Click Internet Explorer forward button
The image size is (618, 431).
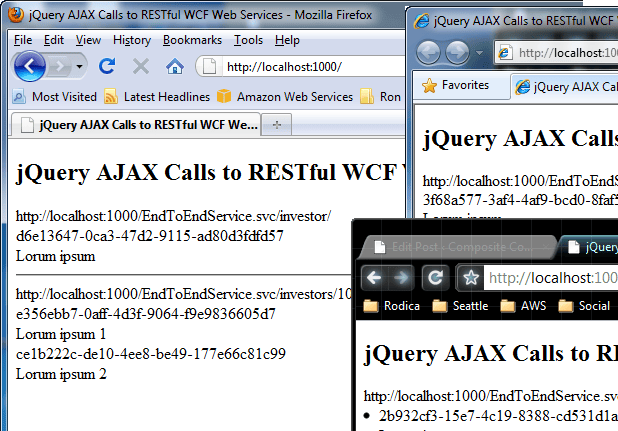(458, 52)
